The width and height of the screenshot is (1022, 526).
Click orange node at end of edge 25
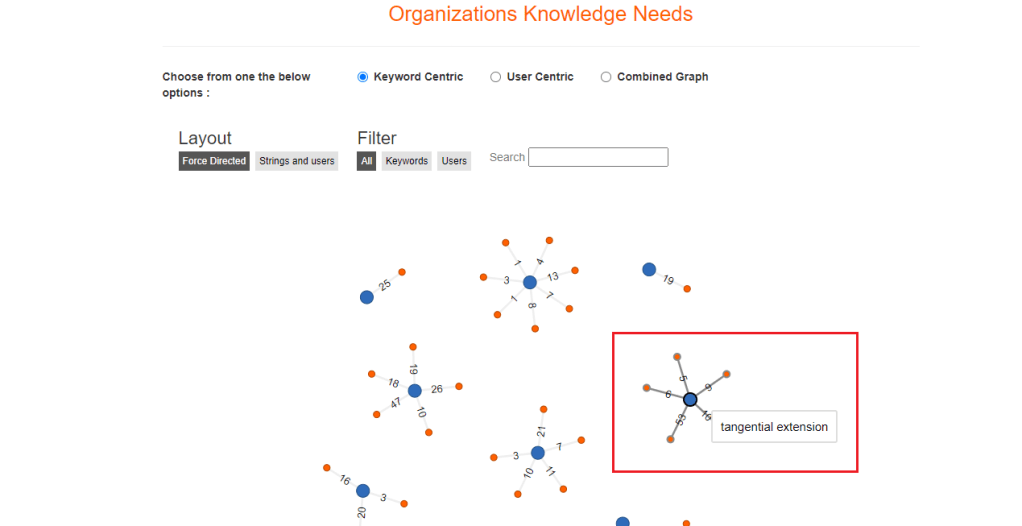[x=402, y=272]
